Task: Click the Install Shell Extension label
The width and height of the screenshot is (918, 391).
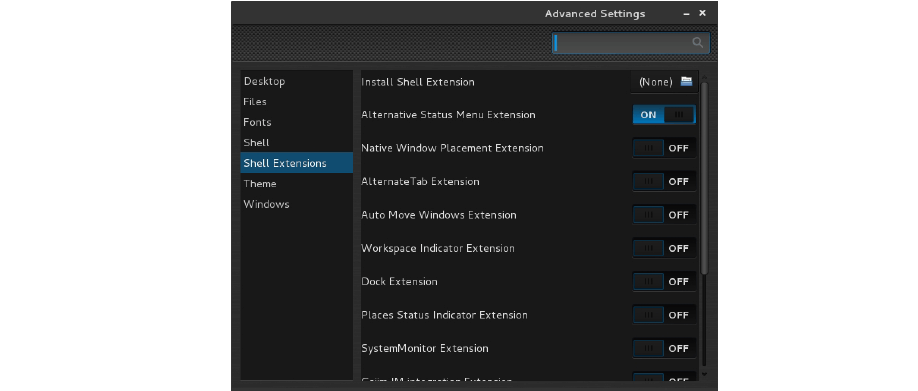Action: [x=418, y=82]
